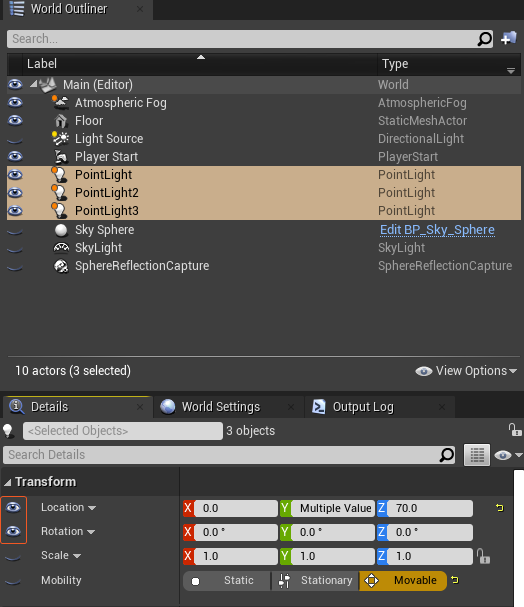The height and width of the screenshot is (607, 524).
Task: Click the lock scale ratio padlock icon
Action: pos(483,556)
